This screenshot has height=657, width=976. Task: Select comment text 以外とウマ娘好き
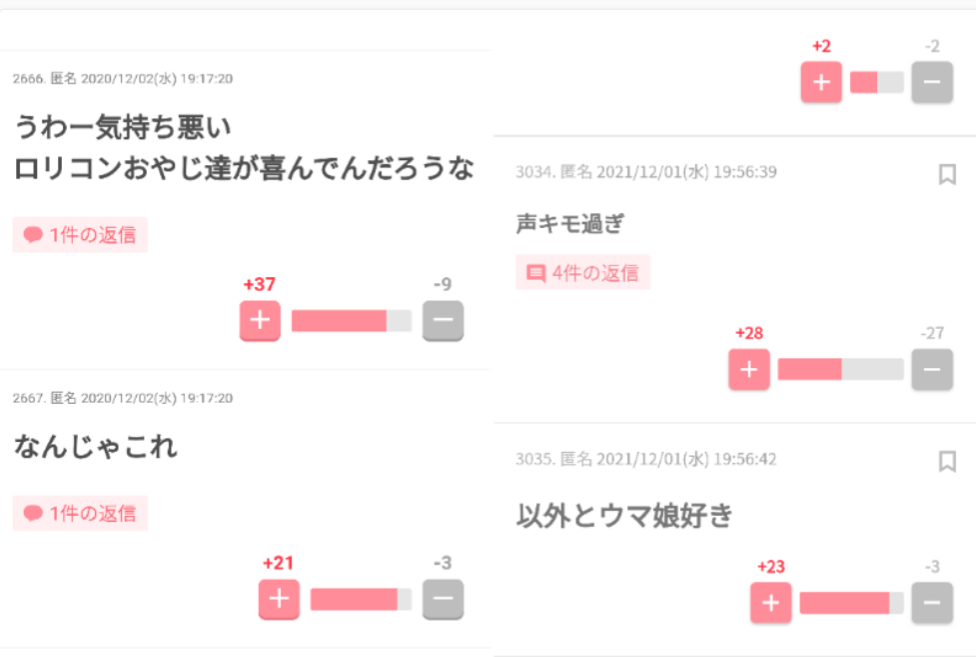tap(624, 516)
